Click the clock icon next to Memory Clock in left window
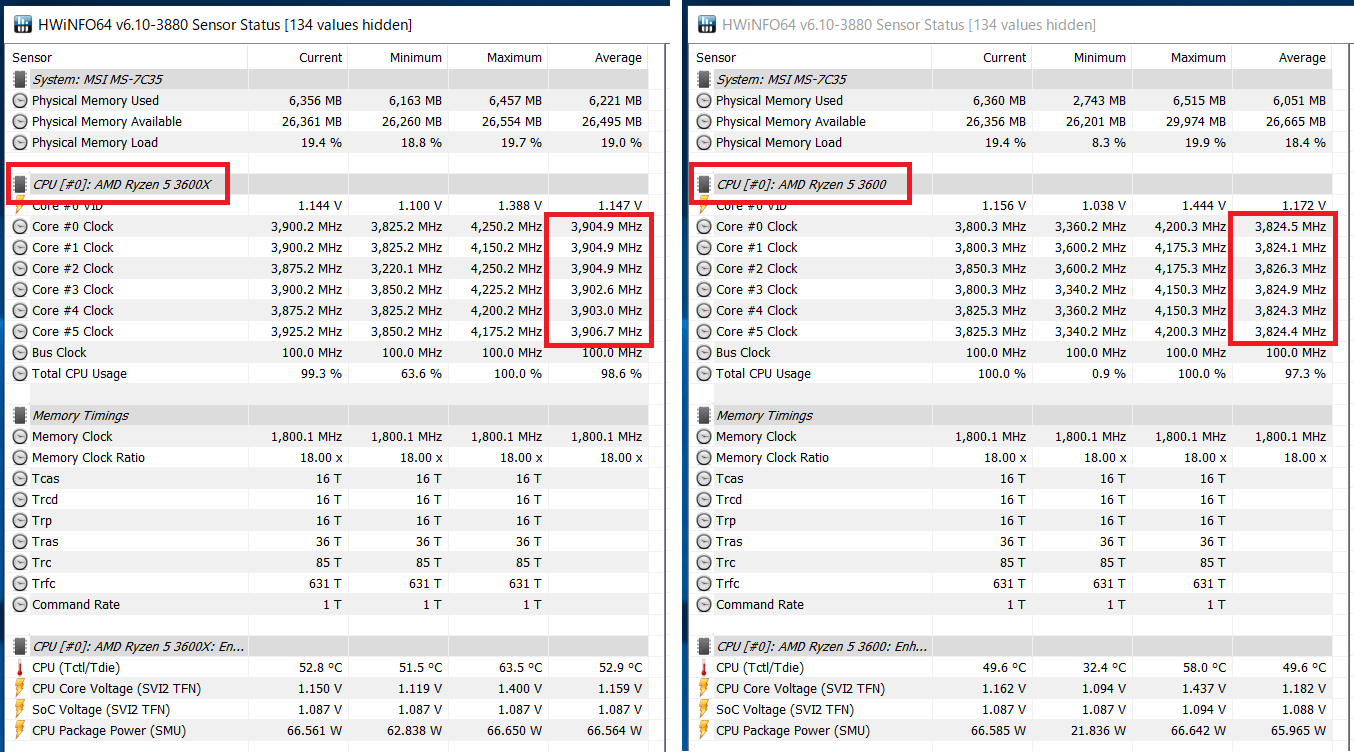 20,436
